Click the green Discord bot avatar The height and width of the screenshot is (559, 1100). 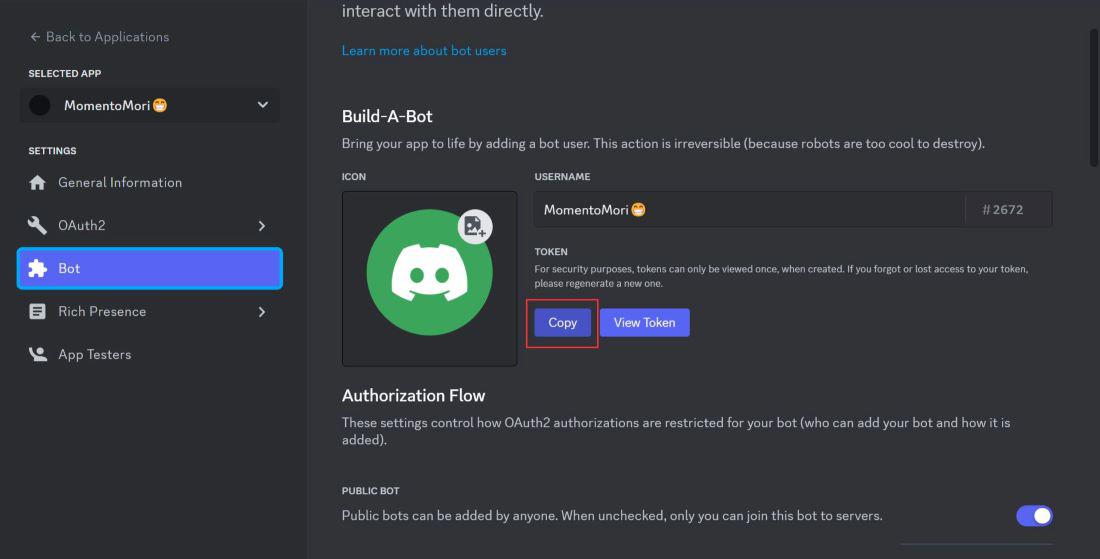click(429, 272)
